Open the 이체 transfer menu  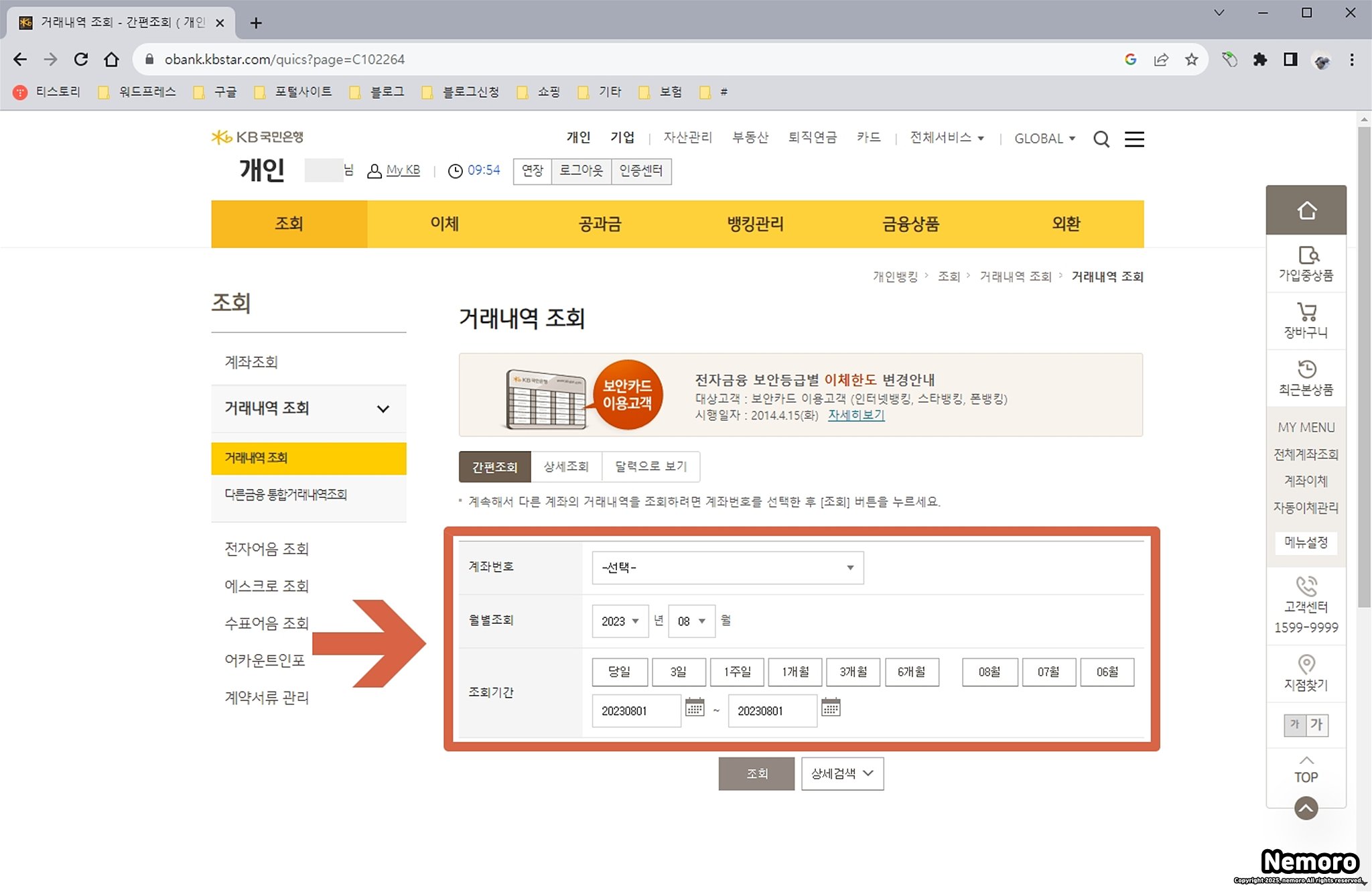click(x=444, y=224)
